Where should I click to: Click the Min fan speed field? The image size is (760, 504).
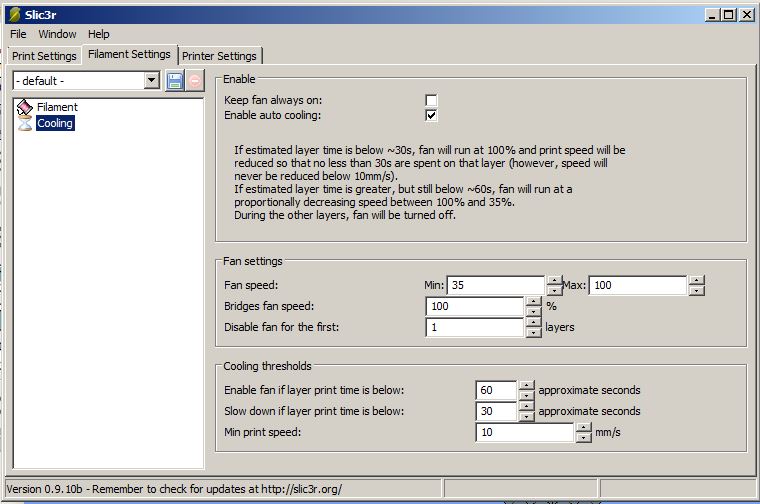tap(496, 285)
